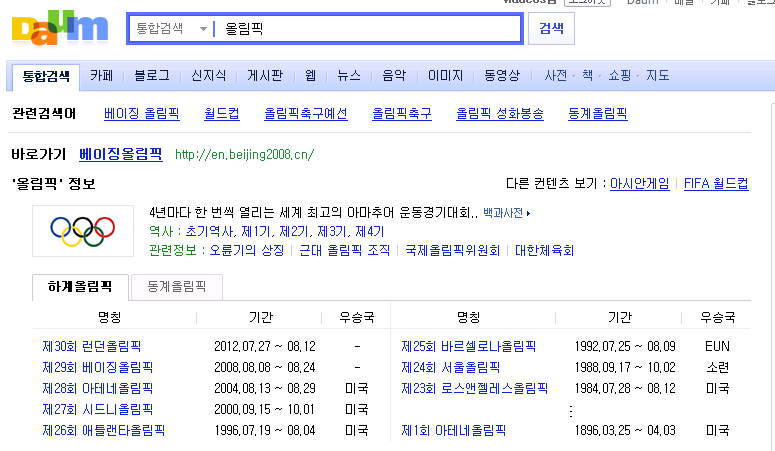Select the 통합검색 tab
Screen dimensions: 775x451
click(46, 76)
